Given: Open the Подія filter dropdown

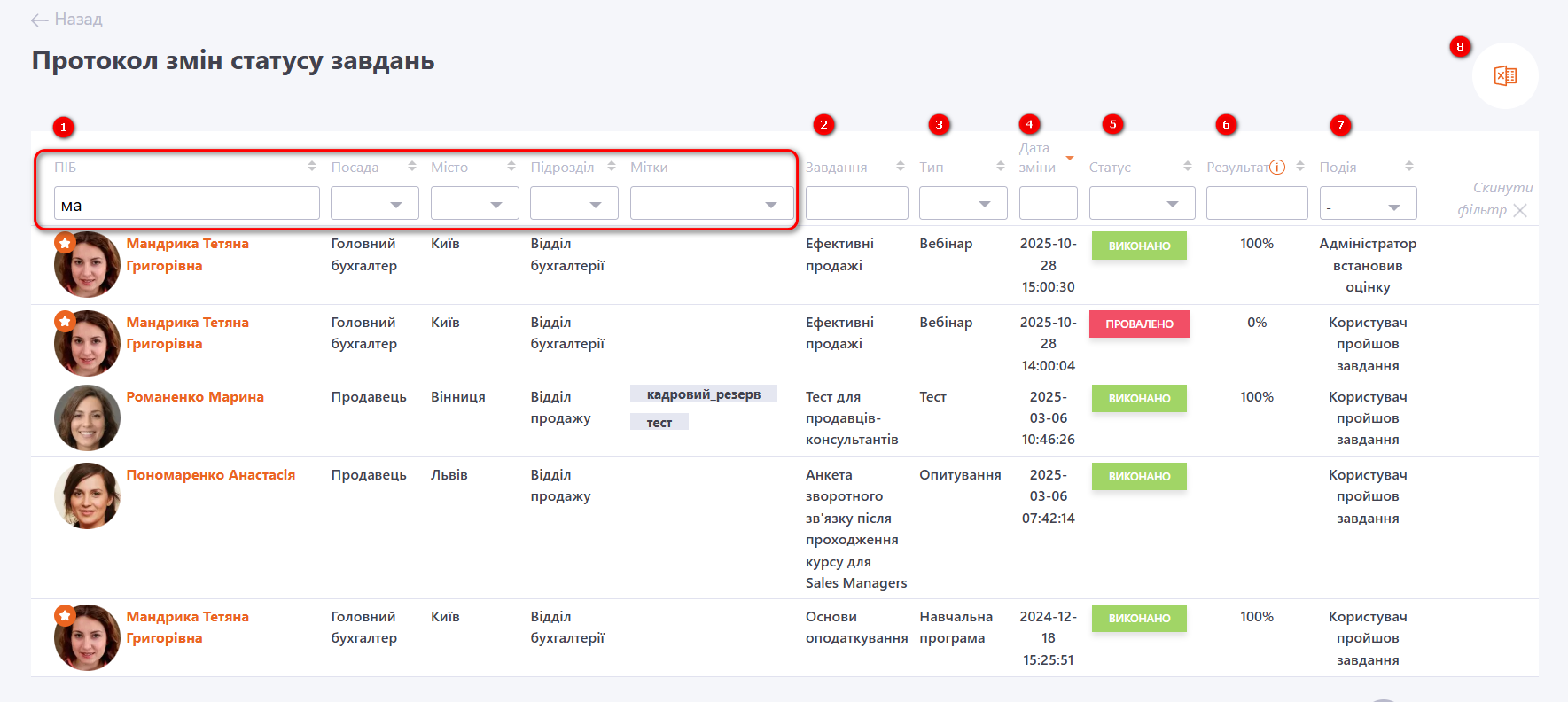Looking at the screenshot, I should (1367, 204).
